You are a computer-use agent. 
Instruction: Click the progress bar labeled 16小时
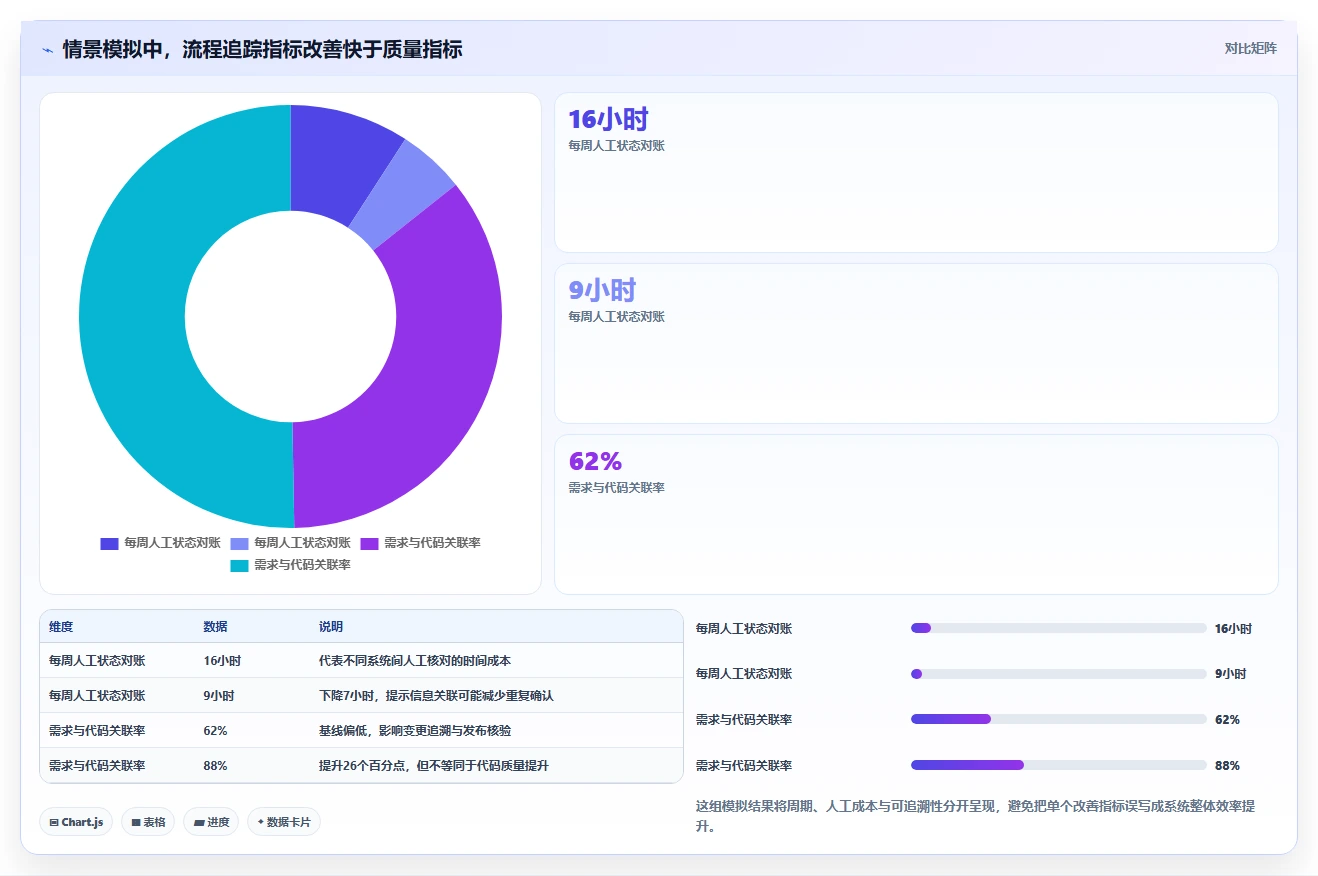coord(1059,628)
